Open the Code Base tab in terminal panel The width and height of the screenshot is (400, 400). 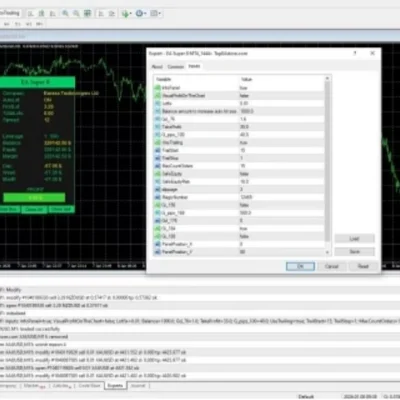89,386
